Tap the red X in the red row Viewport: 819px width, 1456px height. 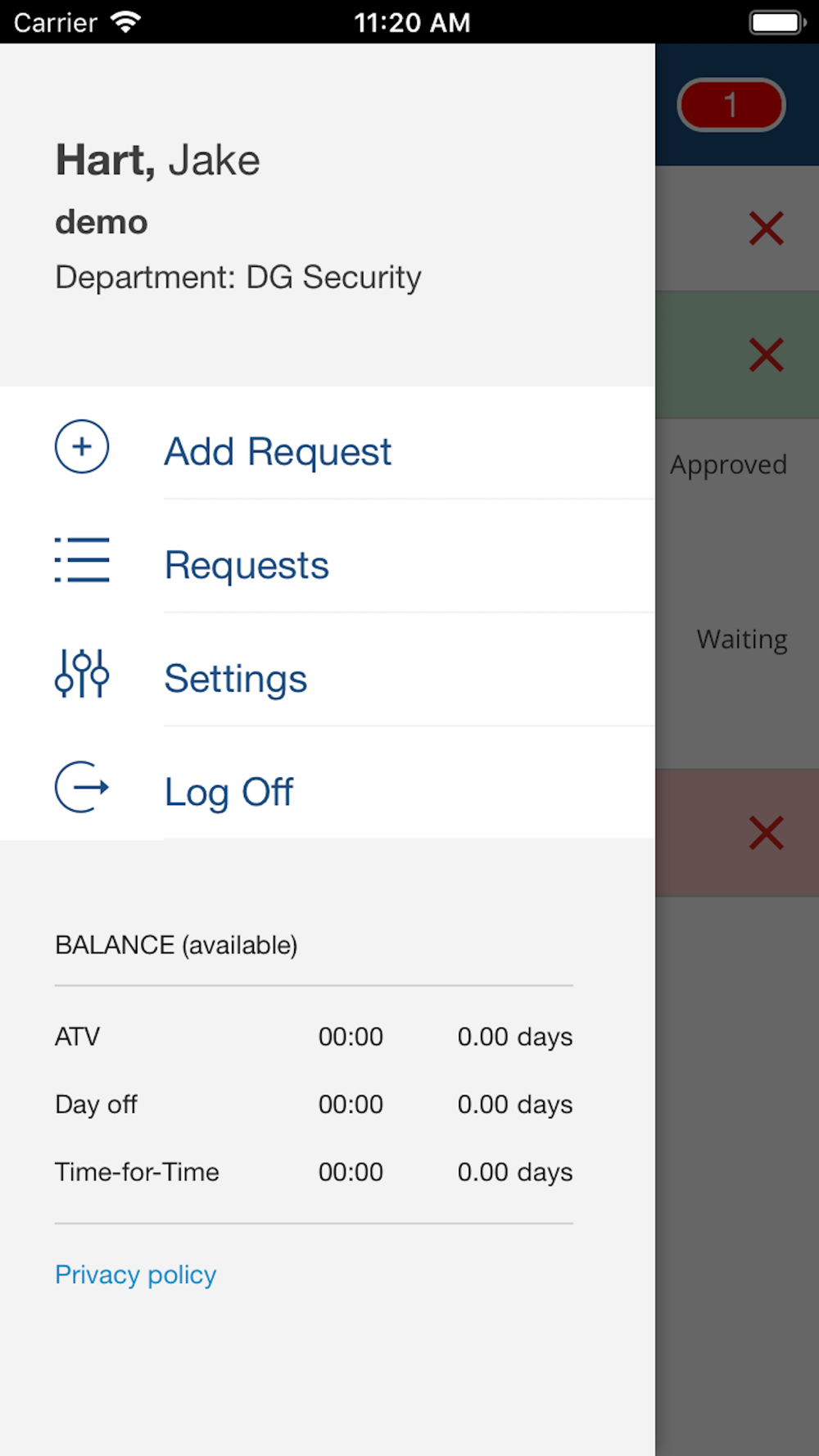[766, 833]
